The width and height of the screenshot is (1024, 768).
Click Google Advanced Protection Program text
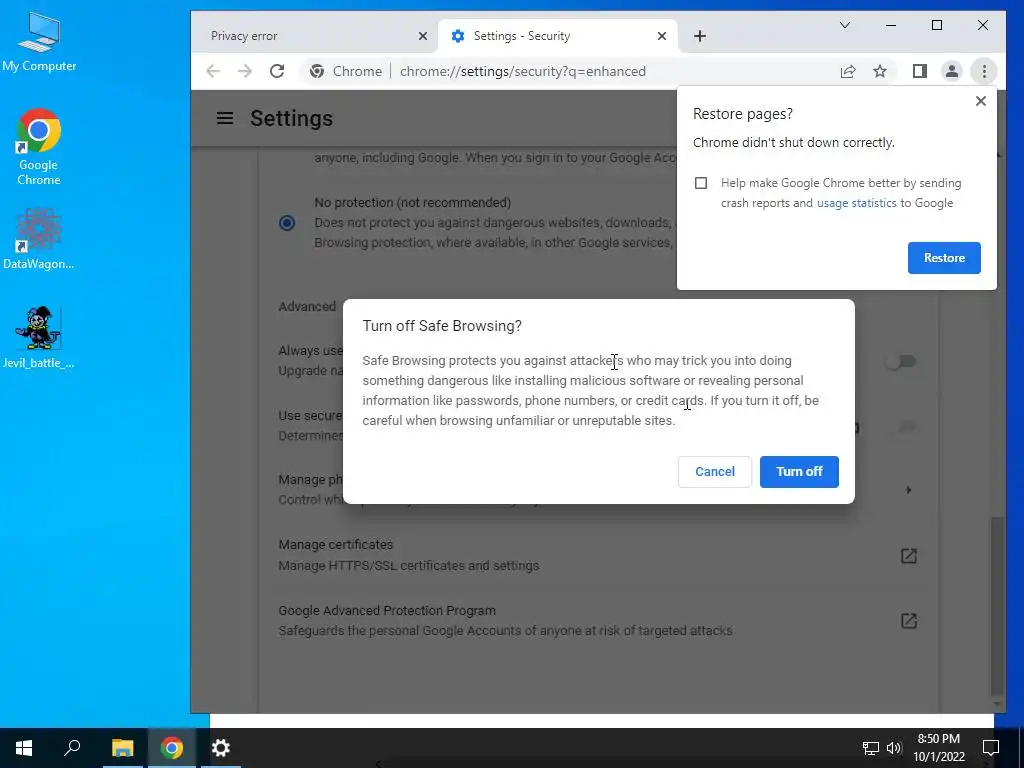click(x=387, y=611)
